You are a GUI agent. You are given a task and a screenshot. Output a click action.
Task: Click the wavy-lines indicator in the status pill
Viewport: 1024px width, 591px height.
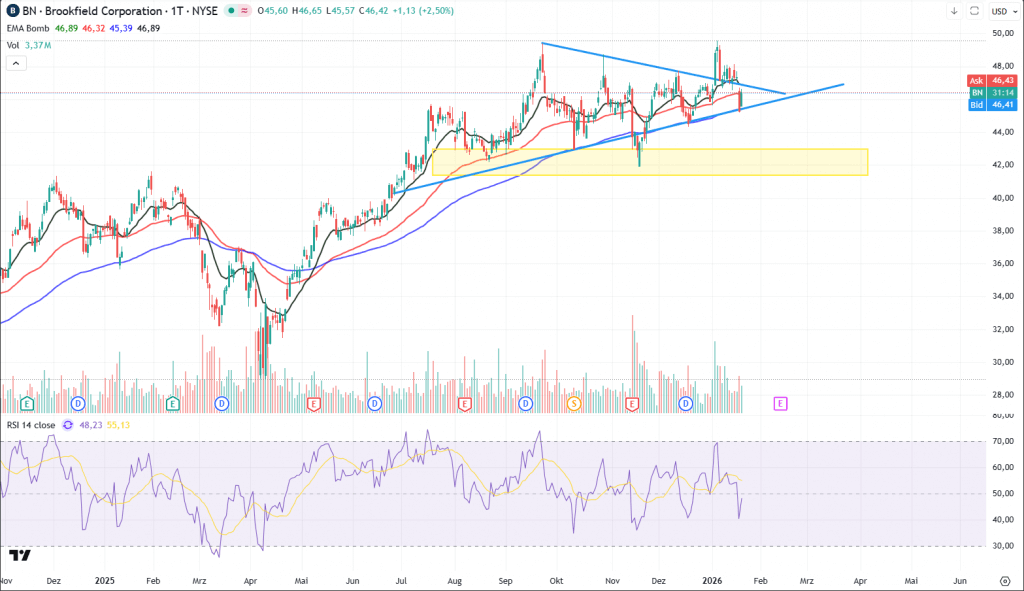(245, 11)
